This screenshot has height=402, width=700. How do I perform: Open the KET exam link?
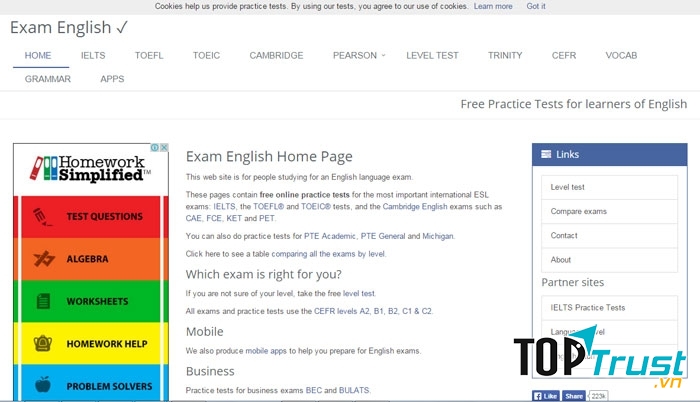pyautogui.click(x=234, y=218)
